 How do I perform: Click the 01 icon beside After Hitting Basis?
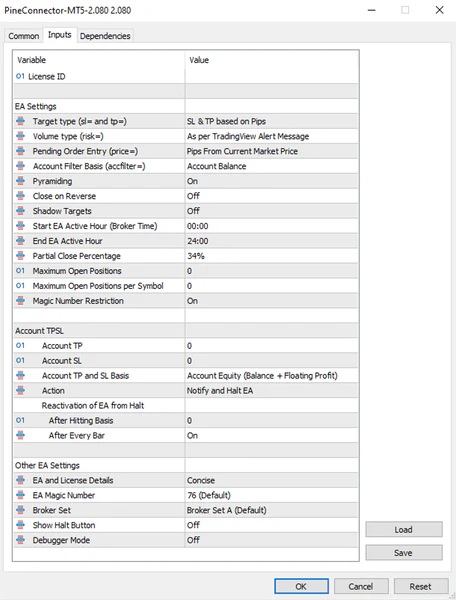point(20,420)
